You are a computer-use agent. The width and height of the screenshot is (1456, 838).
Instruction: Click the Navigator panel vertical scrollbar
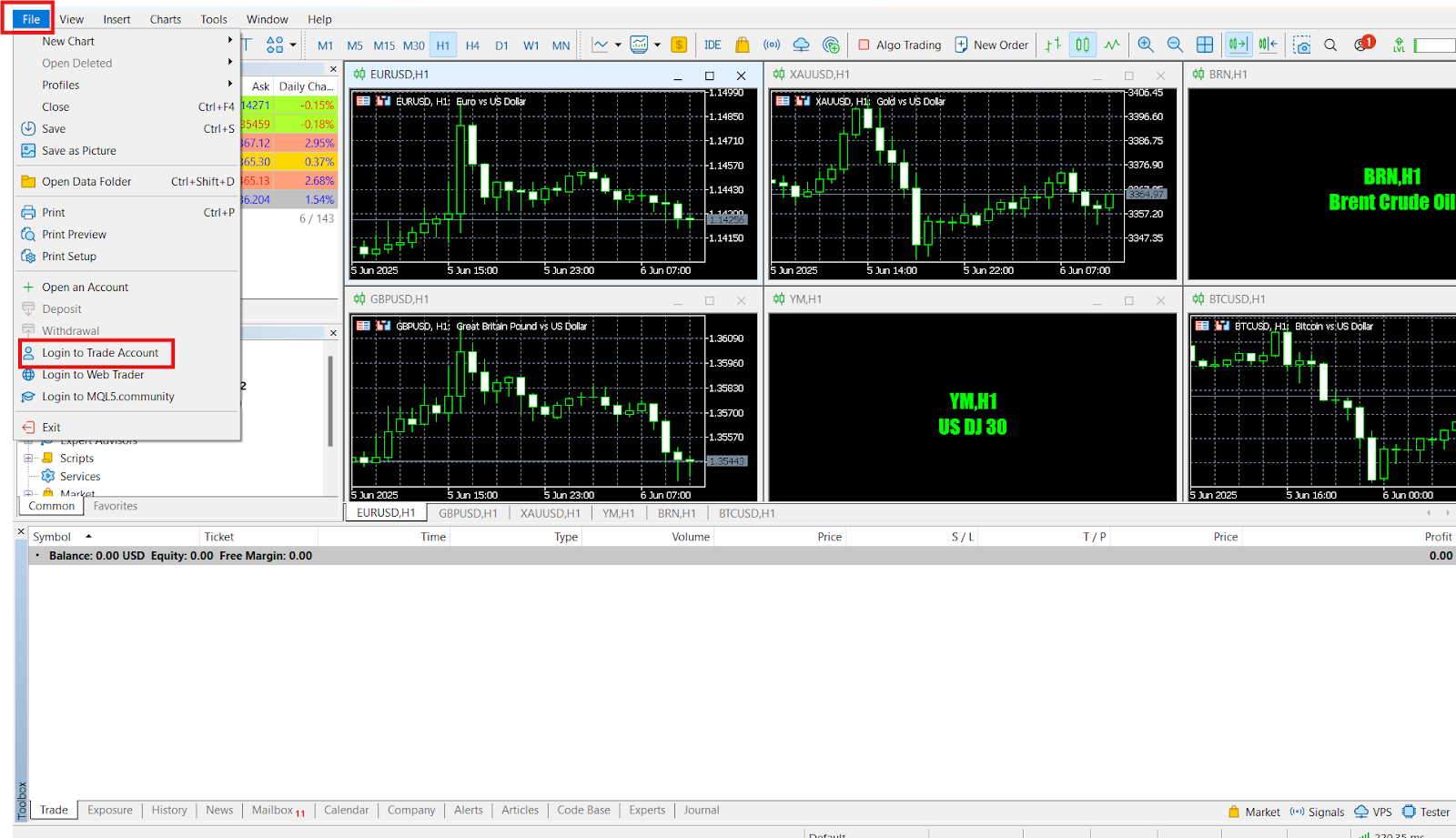330,401
